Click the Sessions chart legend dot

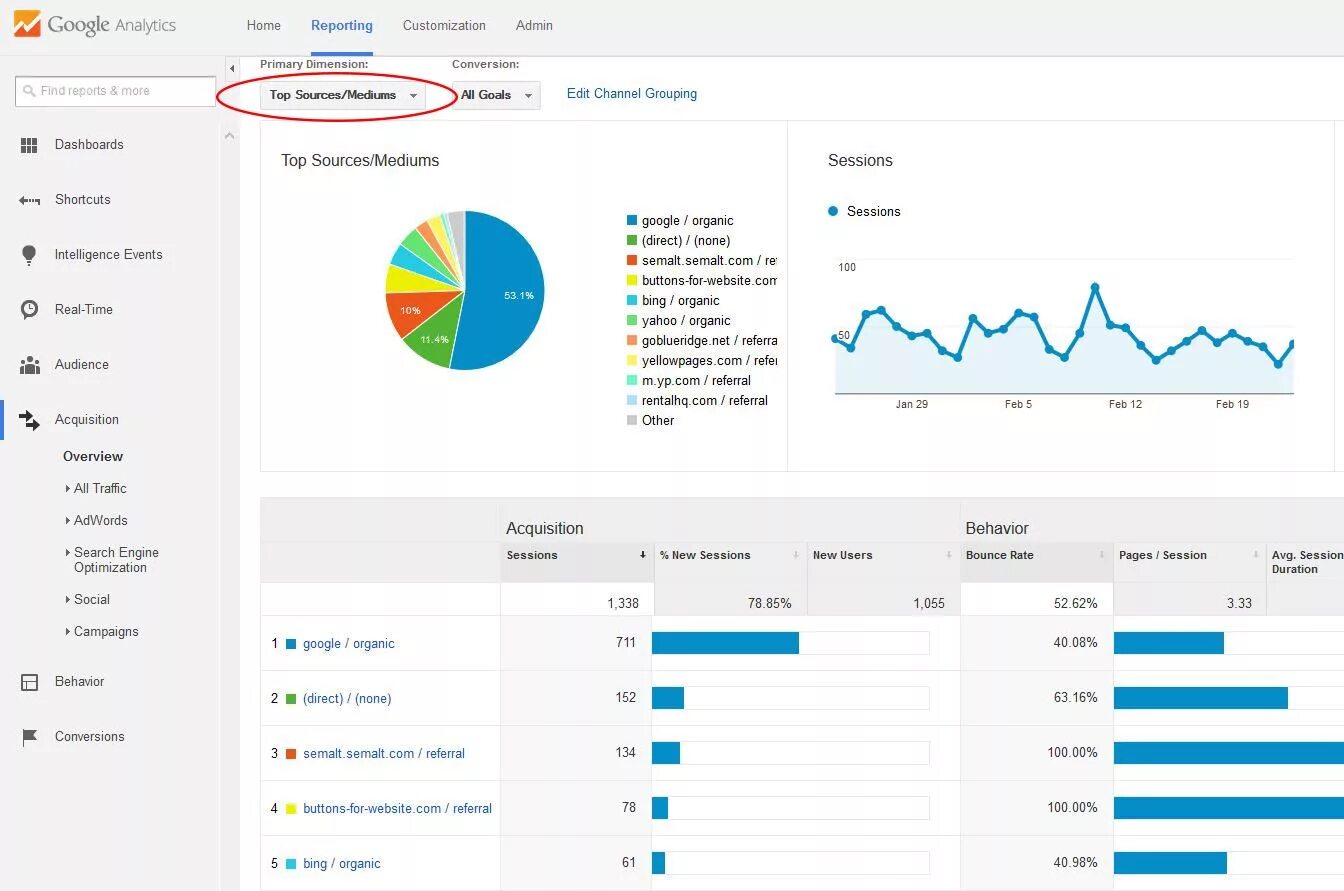pyautogui.click(x=833, y=212)
